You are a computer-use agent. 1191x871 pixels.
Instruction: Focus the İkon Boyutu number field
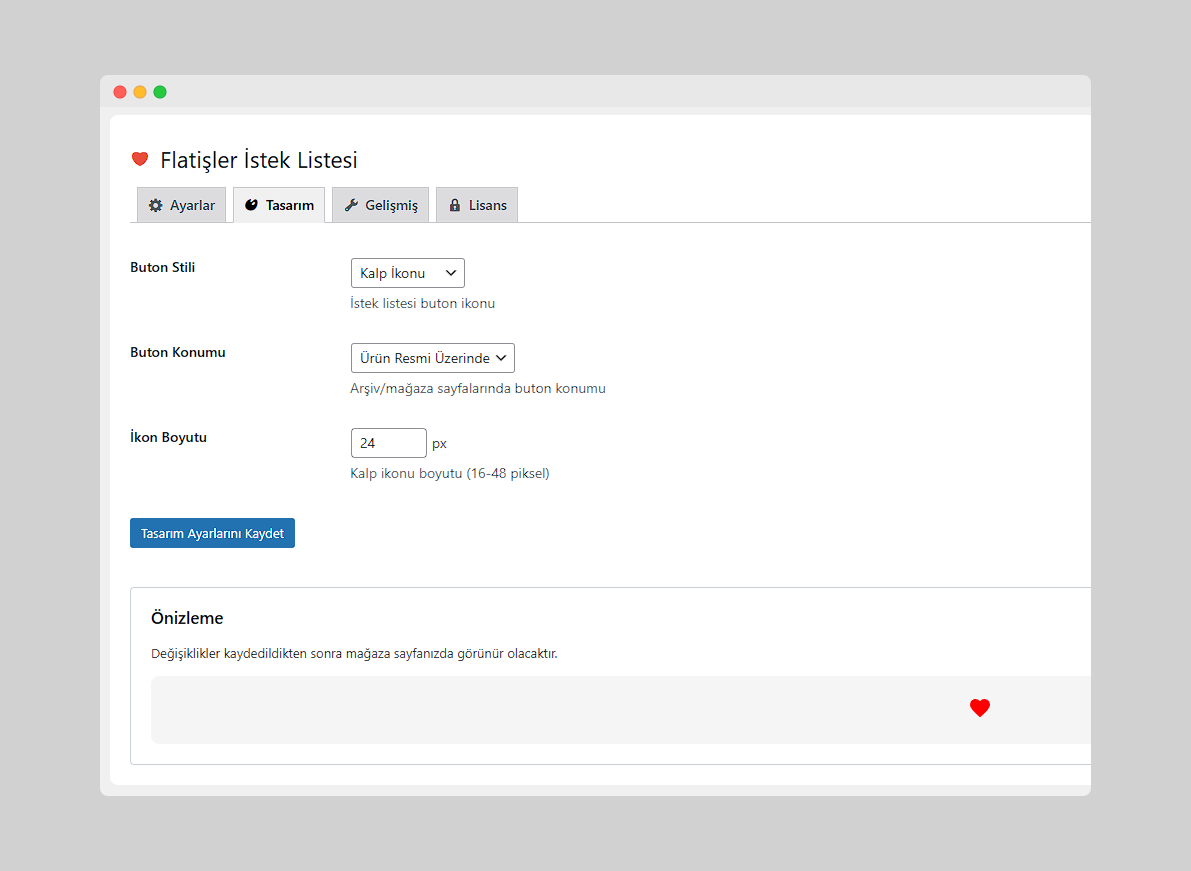(388, 443)
